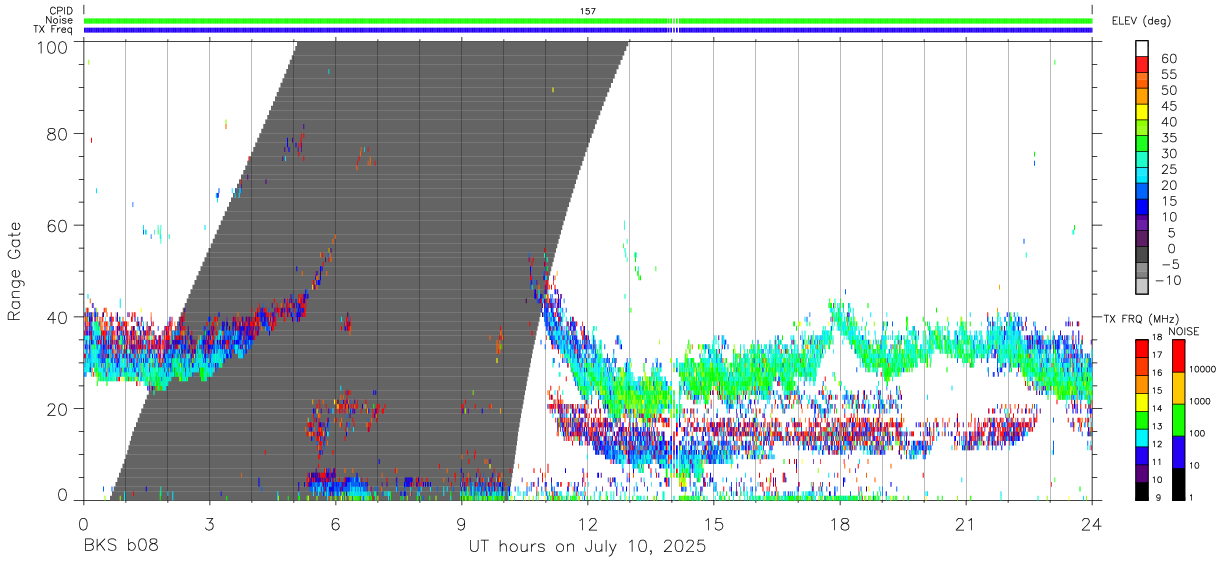
Task: Click the 55 label on elevation scale
Action: pos(1168,75)
